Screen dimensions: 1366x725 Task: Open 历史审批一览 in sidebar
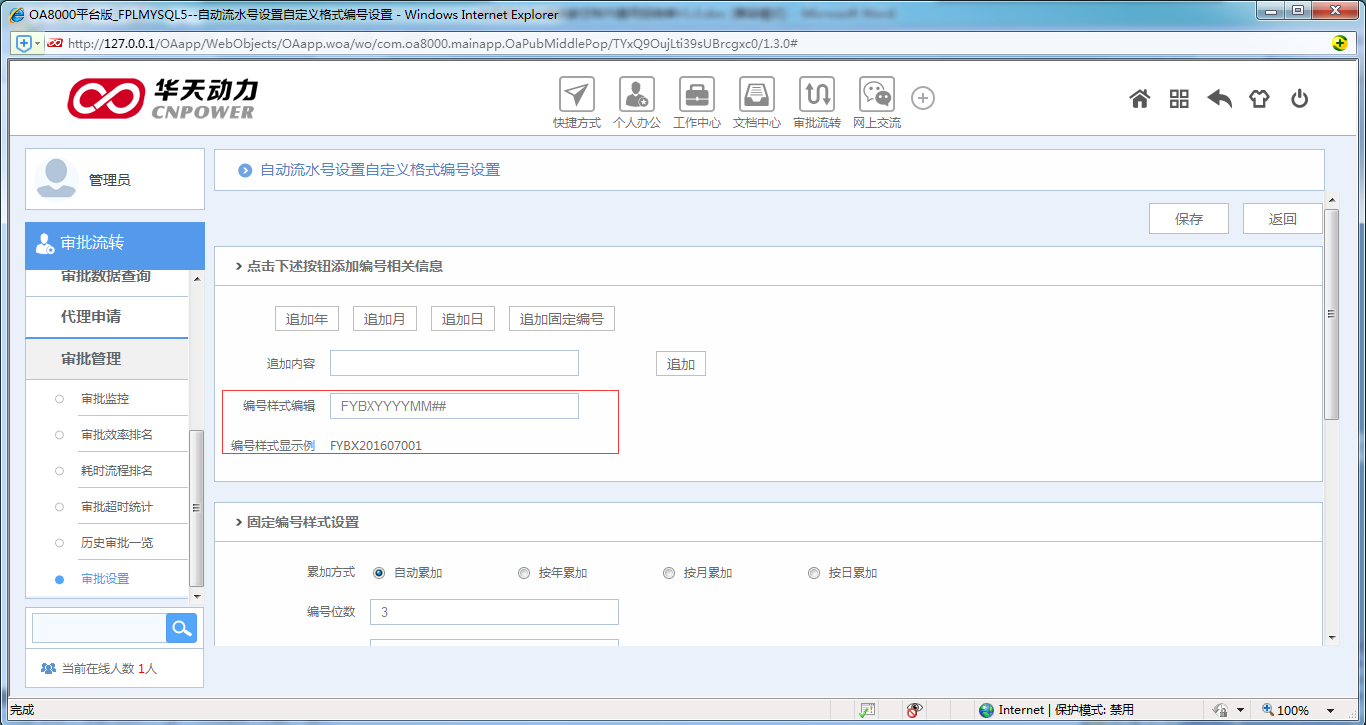point(117,542)
